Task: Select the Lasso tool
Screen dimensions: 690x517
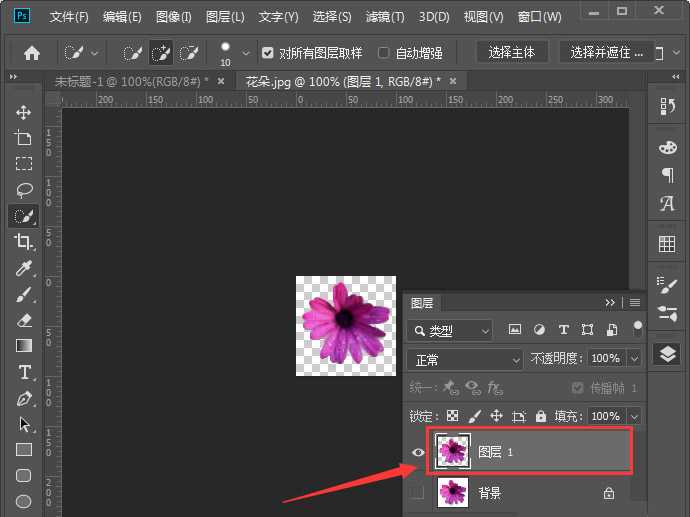Action: 23,189
